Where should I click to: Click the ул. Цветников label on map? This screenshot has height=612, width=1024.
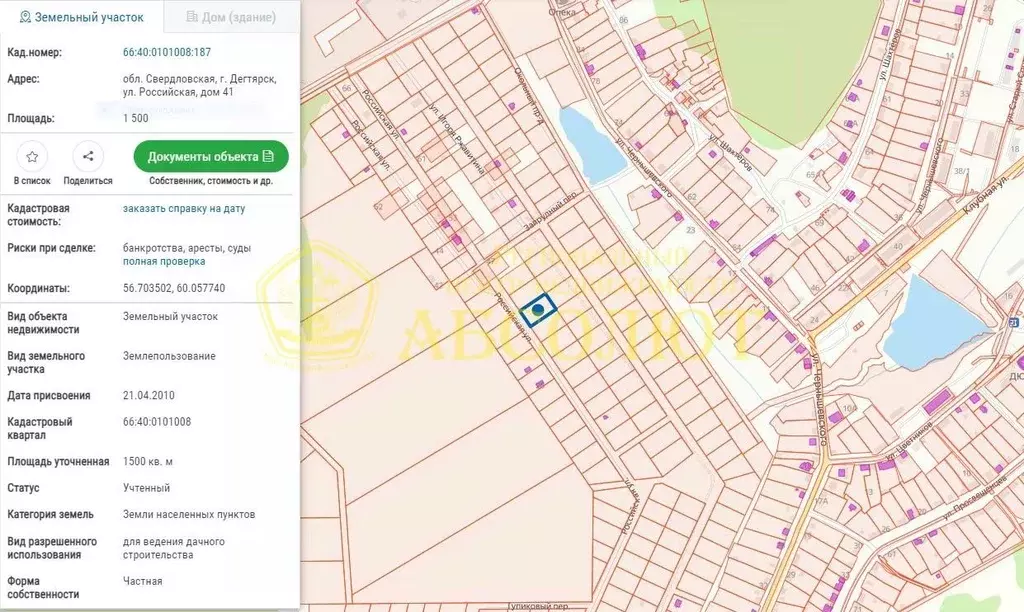(909, 442)
